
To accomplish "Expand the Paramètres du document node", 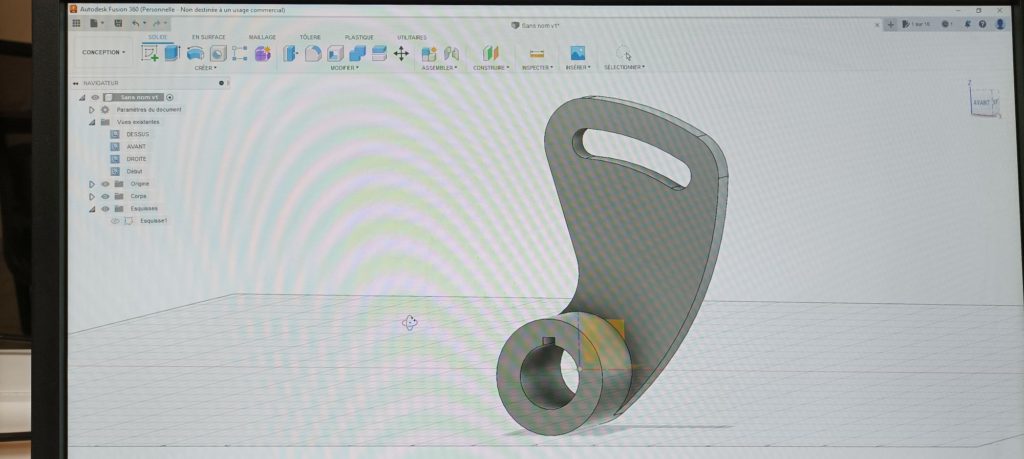I will (x=92, y=110).
